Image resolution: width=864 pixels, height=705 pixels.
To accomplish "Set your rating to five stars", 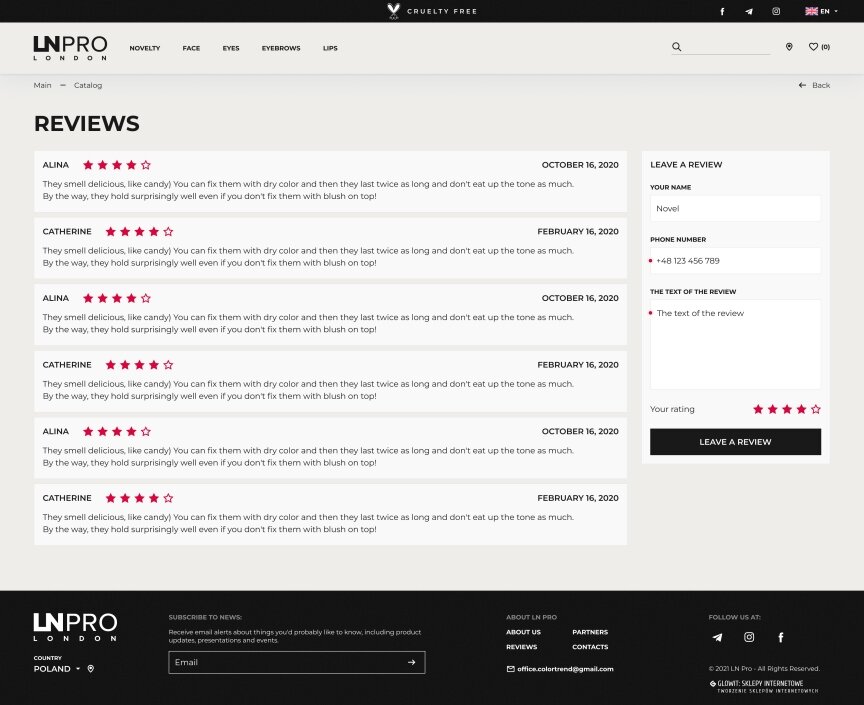I will (x=816, y=409).
